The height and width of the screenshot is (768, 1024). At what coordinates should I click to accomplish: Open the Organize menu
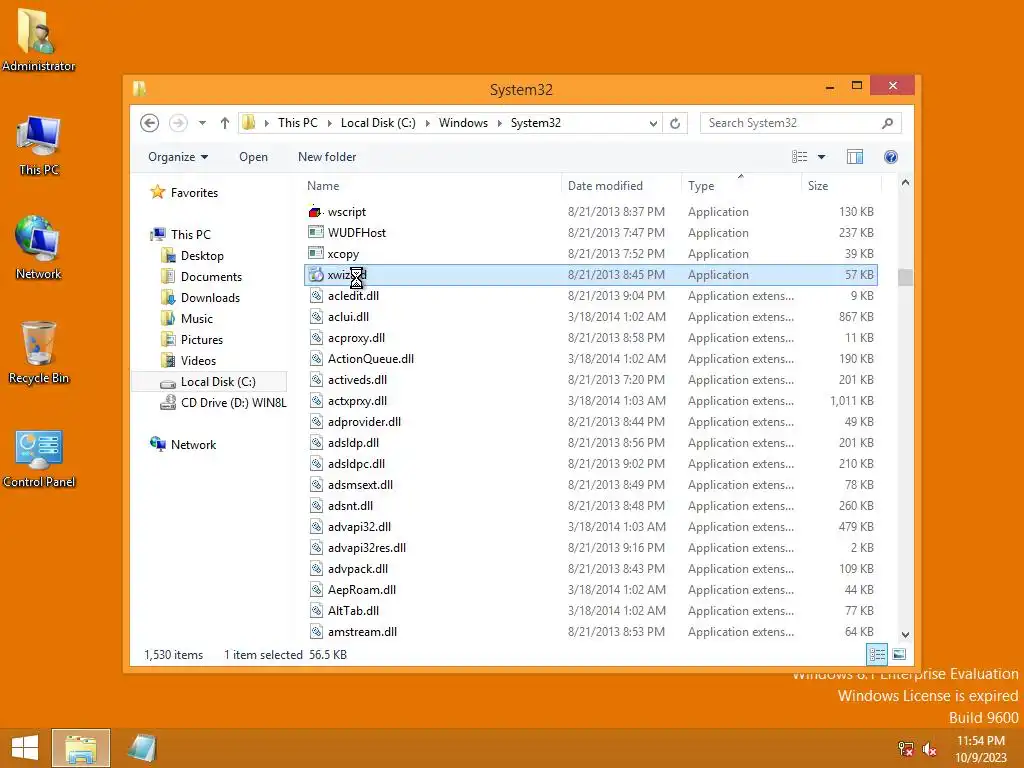coord(178,157)
